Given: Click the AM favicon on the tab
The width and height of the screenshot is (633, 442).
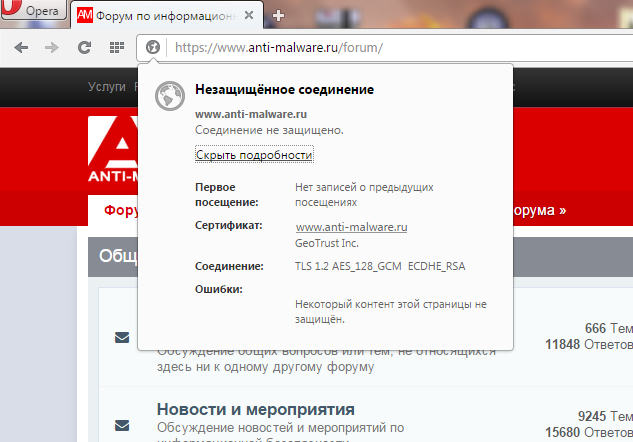Looking at the screenshot, I should point(85,15).
